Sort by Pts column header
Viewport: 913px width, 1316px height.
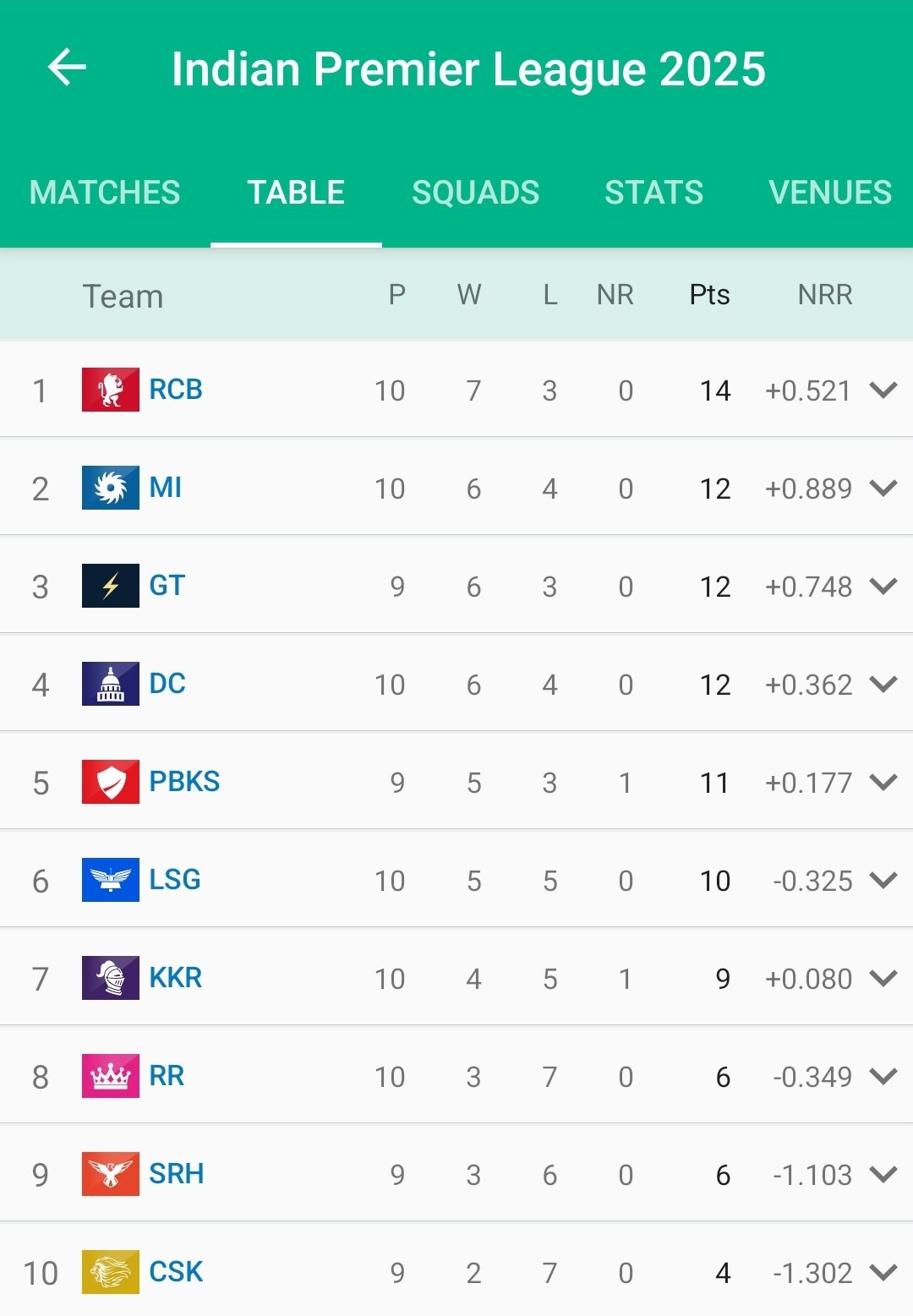pos(710,295)
